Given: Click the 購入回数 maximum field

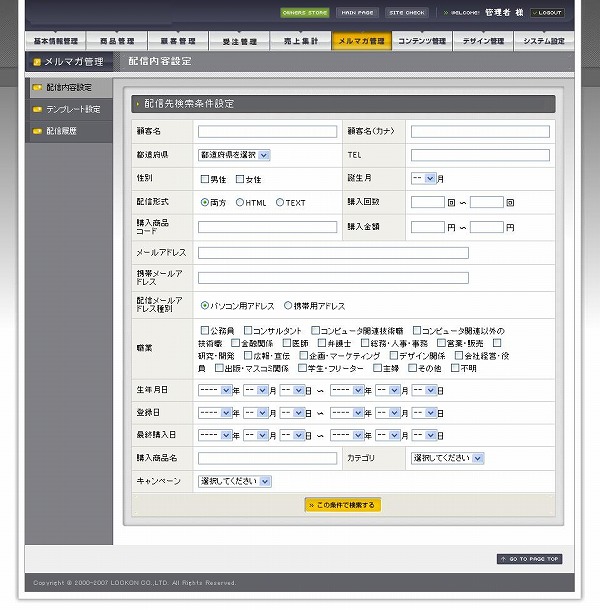Looking at the screenshot, I should pos(487,202).
